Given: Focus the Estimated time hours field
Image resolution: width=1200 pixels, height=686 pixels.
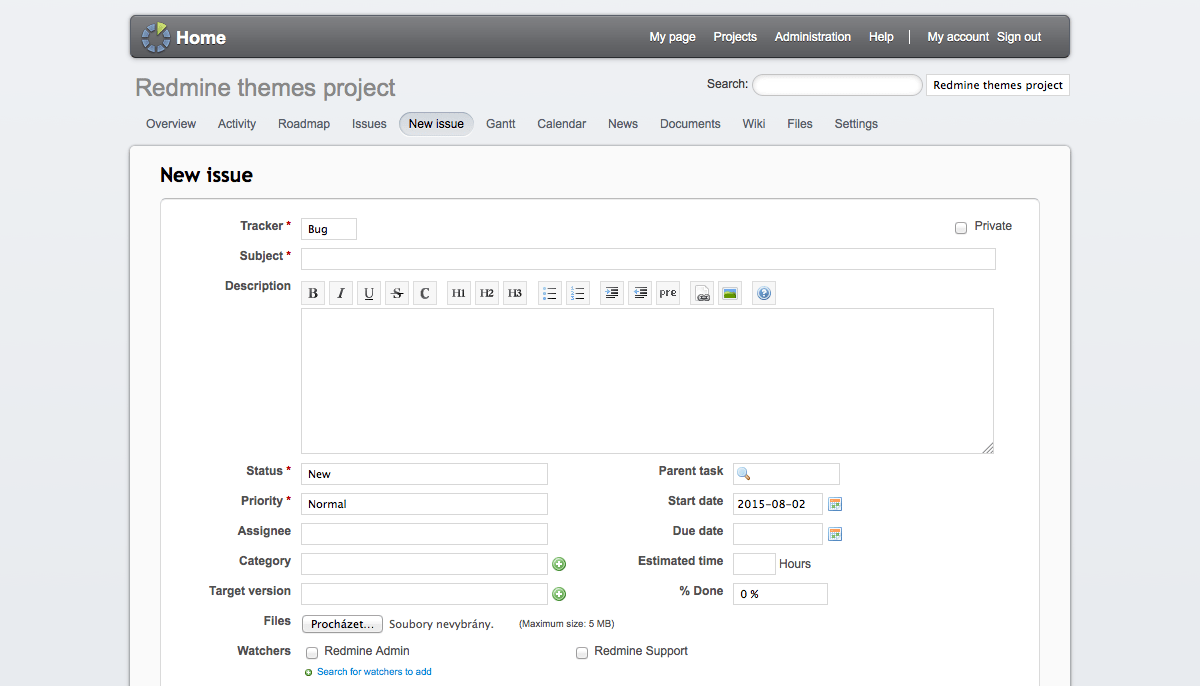Looking at the screenshot, I should [754, 564].
